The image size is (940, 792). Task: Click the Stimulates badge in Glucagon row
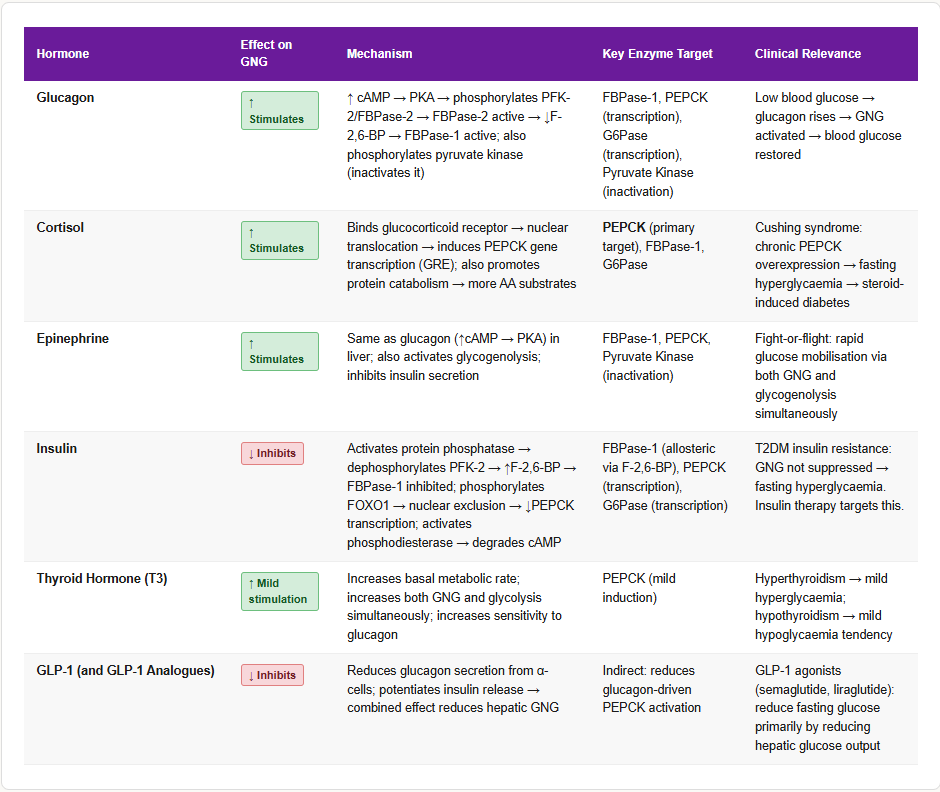(279, 111)
